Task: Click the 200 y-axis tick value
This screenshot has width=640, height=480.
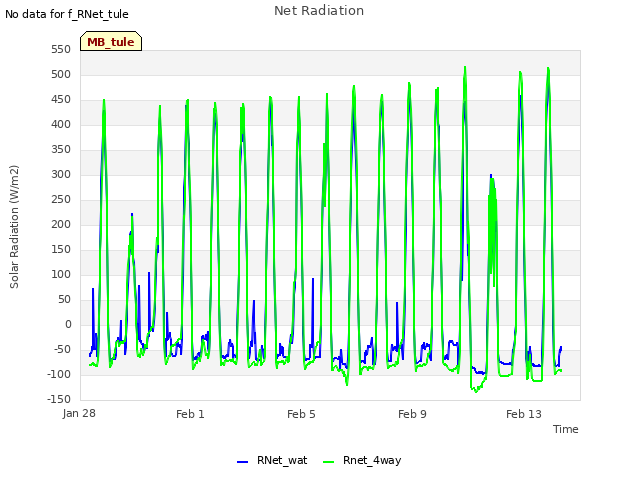Action: [x=61, y=224]
